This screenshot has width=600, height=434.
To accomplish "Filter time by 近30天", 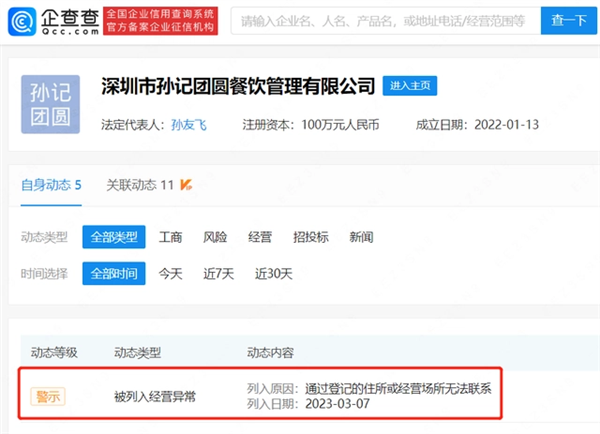I will pyautogui.click(x=274, y=273).
